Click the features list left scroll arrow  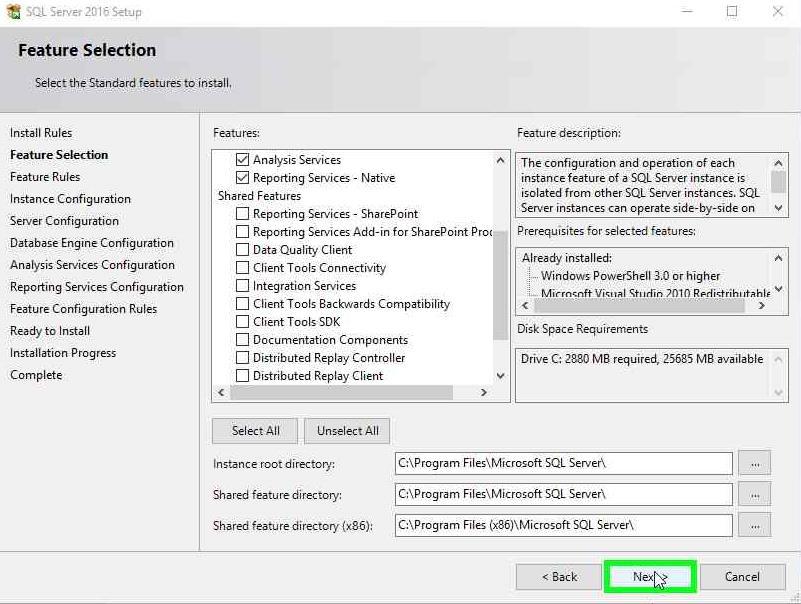221,392
